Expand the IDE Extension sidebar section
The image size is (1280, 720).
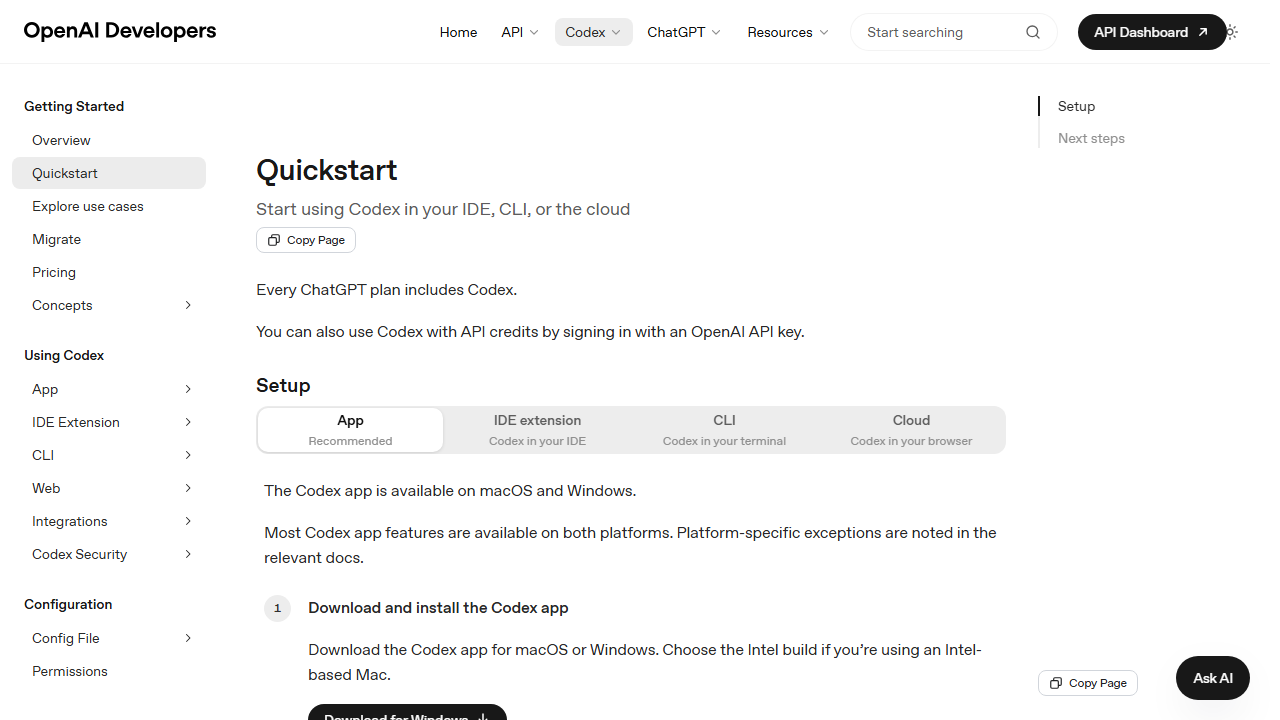click(x=188, y=422)
